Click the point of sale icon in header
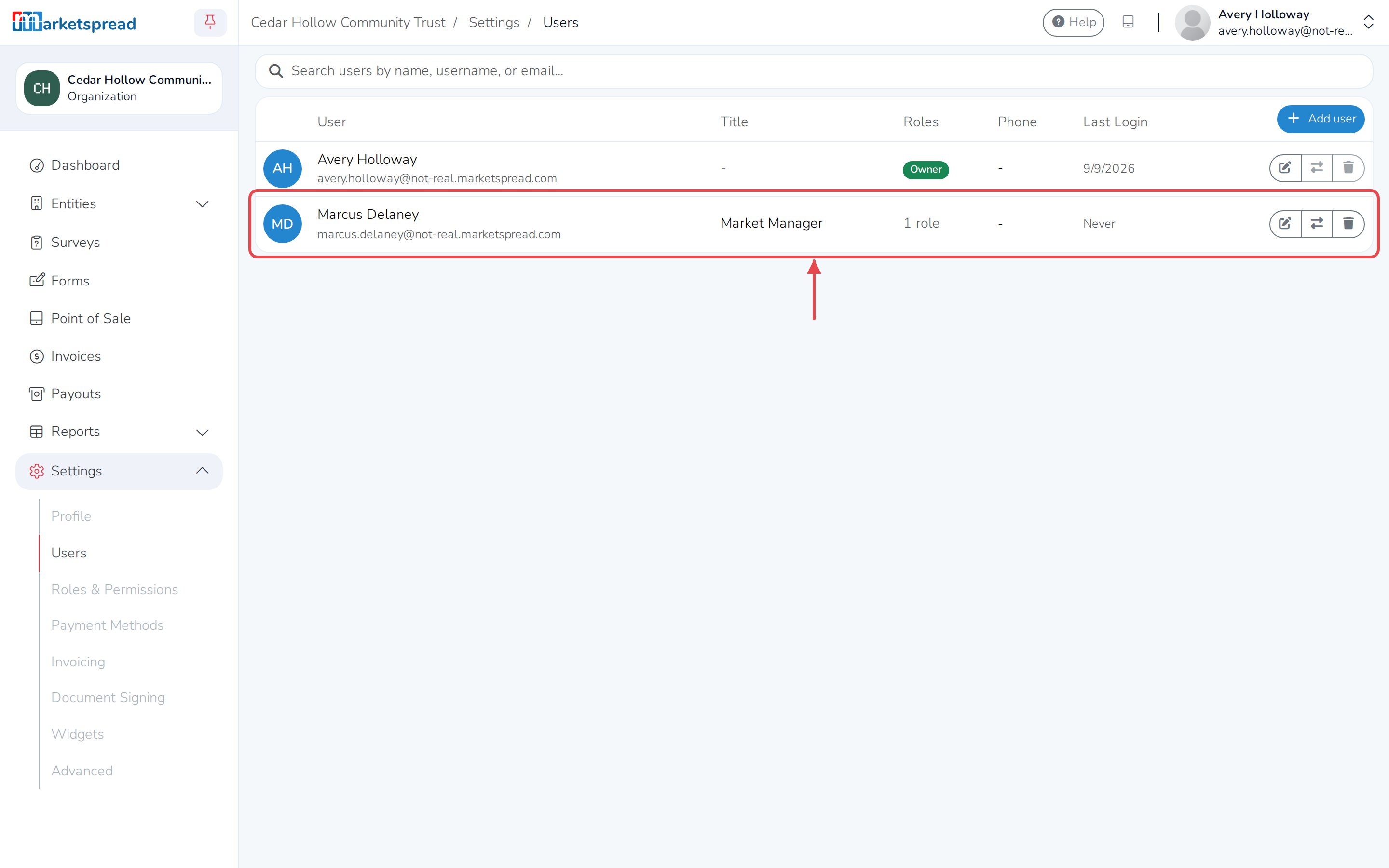The height and width of the screenshot is (868, 1389). point(1128,22)
